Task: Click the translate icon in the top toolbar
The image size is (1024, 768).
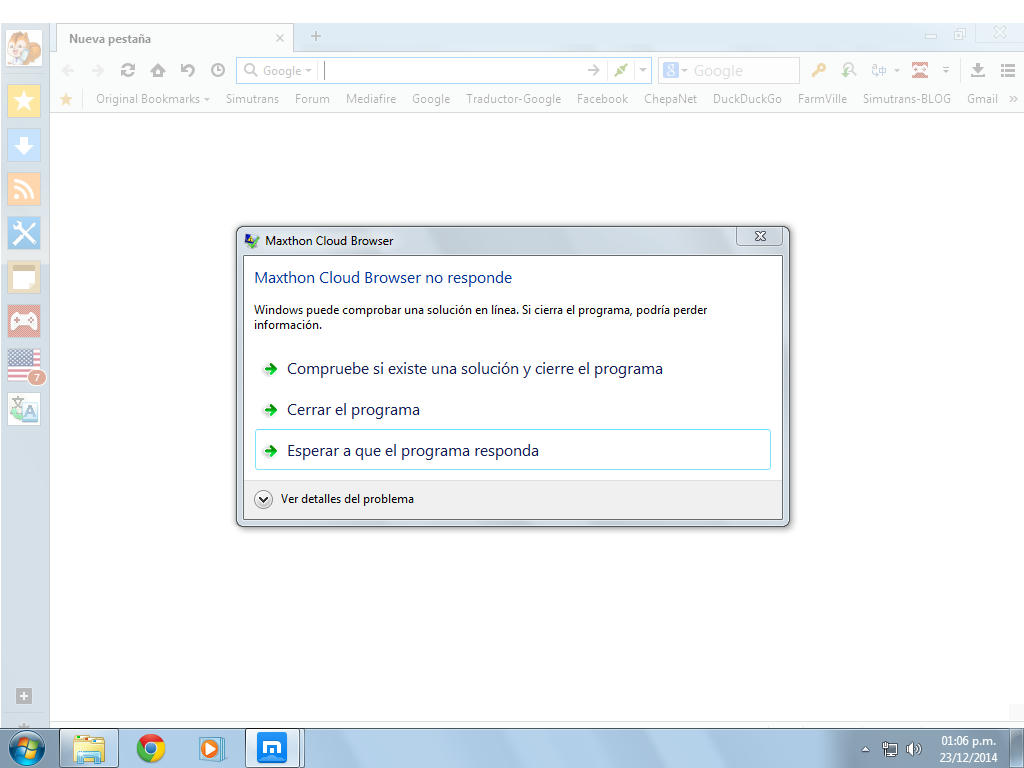Action: [879, 70]
